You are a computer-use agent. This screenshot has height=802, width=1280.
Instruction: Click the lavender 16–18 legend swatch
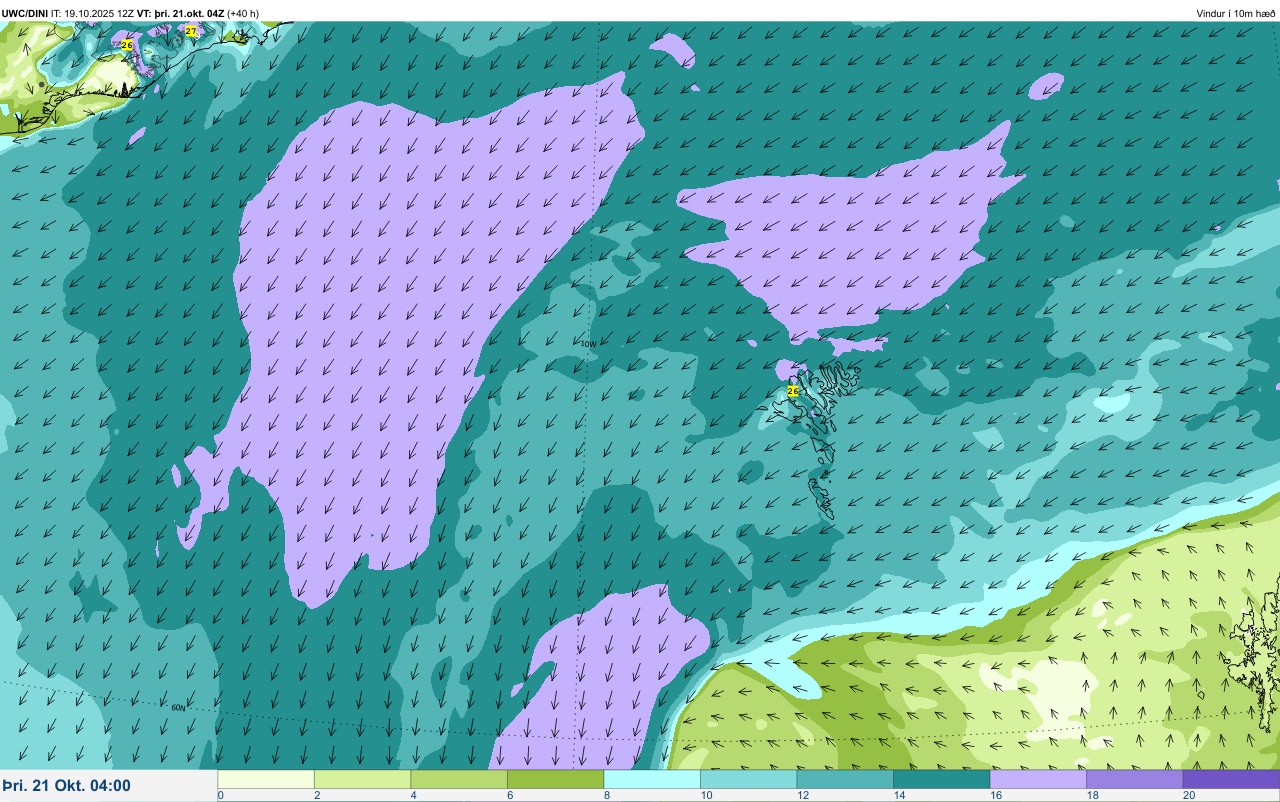coord(1038,779)
